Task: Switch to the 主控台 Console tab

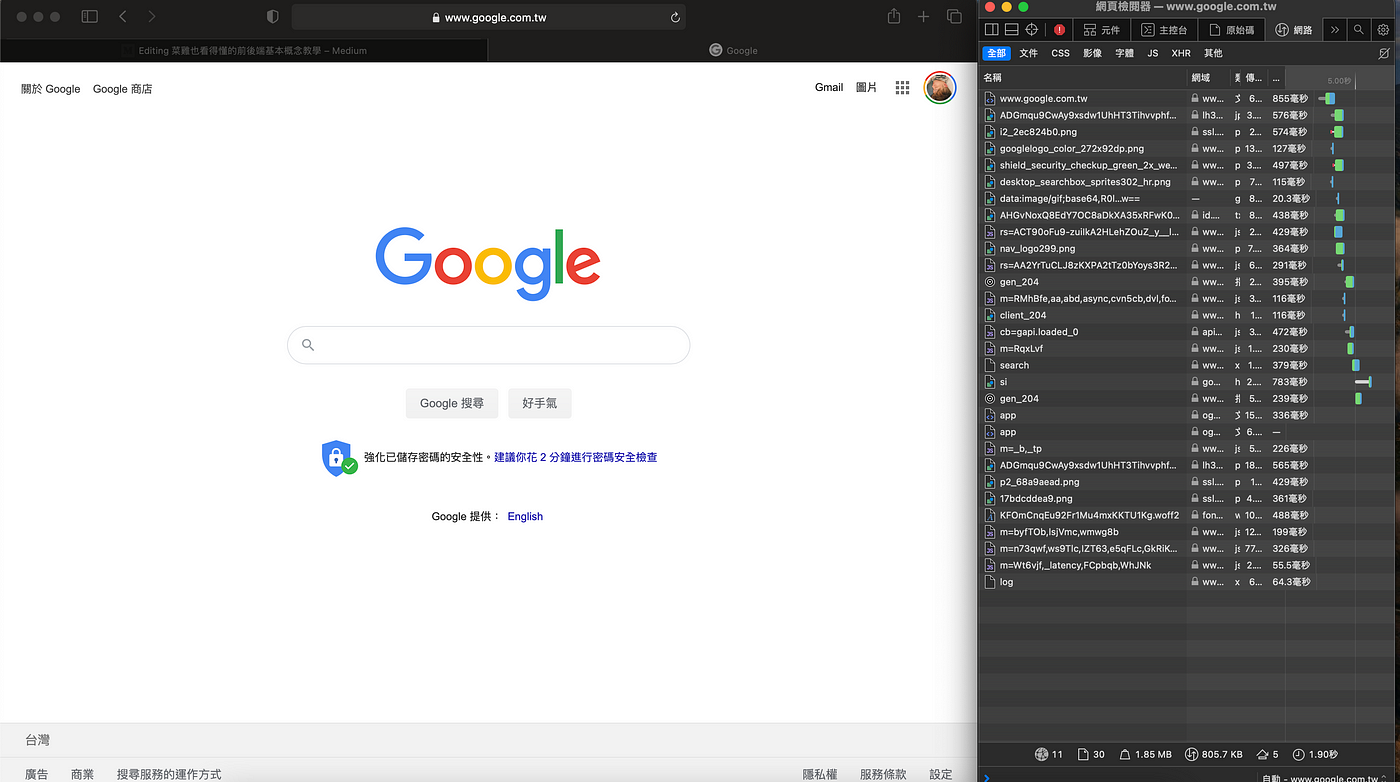Action: [x=1164, y=30]
